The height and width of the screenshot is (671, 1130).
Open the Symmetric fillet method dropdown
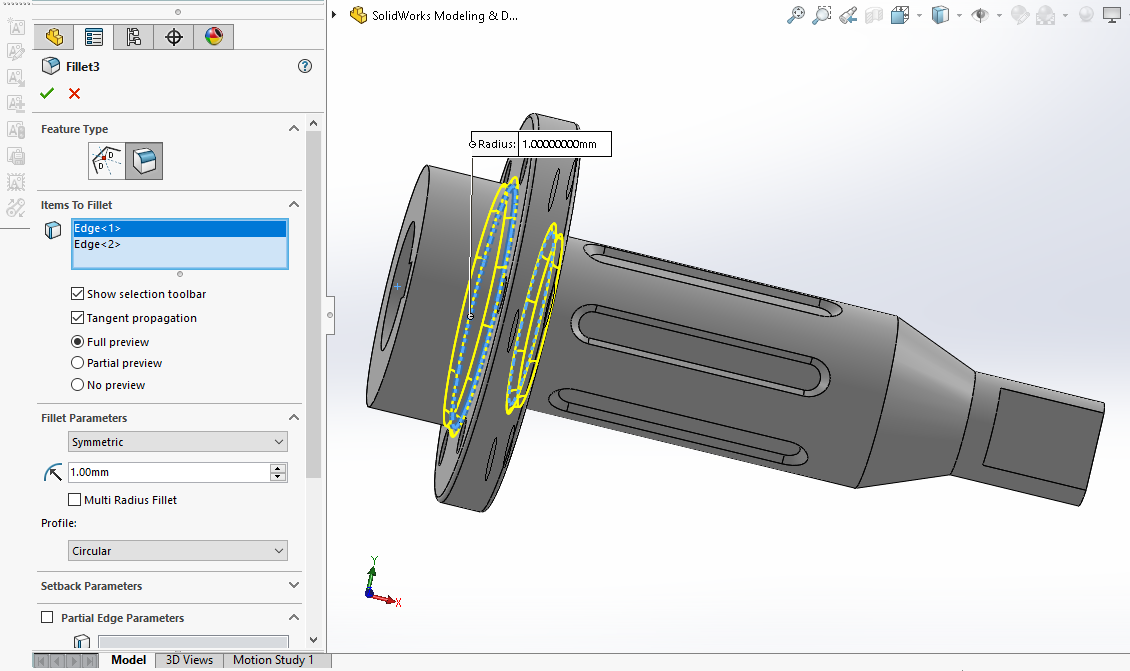[178, 442]
